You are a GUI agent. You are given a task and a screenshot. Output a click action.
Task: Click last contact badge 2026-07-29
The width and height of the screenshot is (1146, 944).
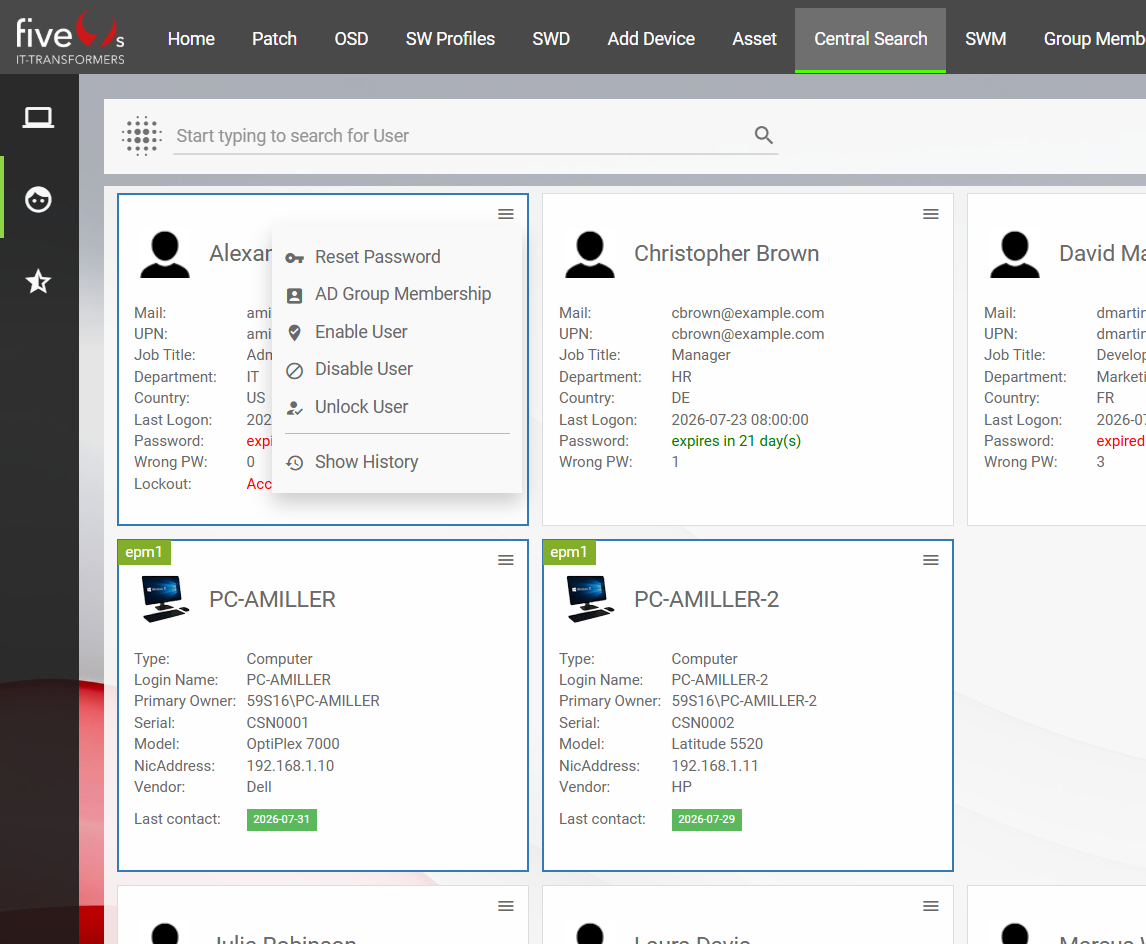(x=707, y=820)
